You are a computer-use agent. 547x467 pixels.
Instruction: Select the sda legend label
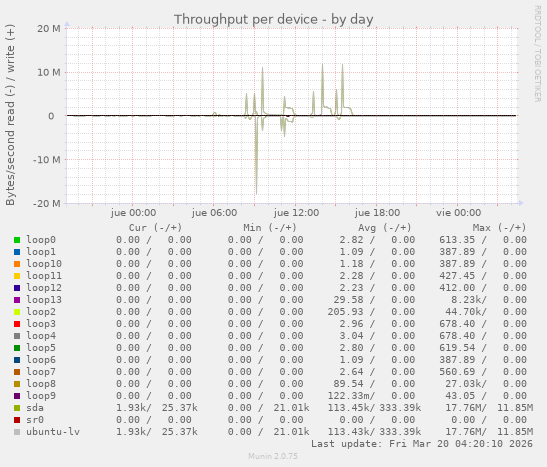35,408
